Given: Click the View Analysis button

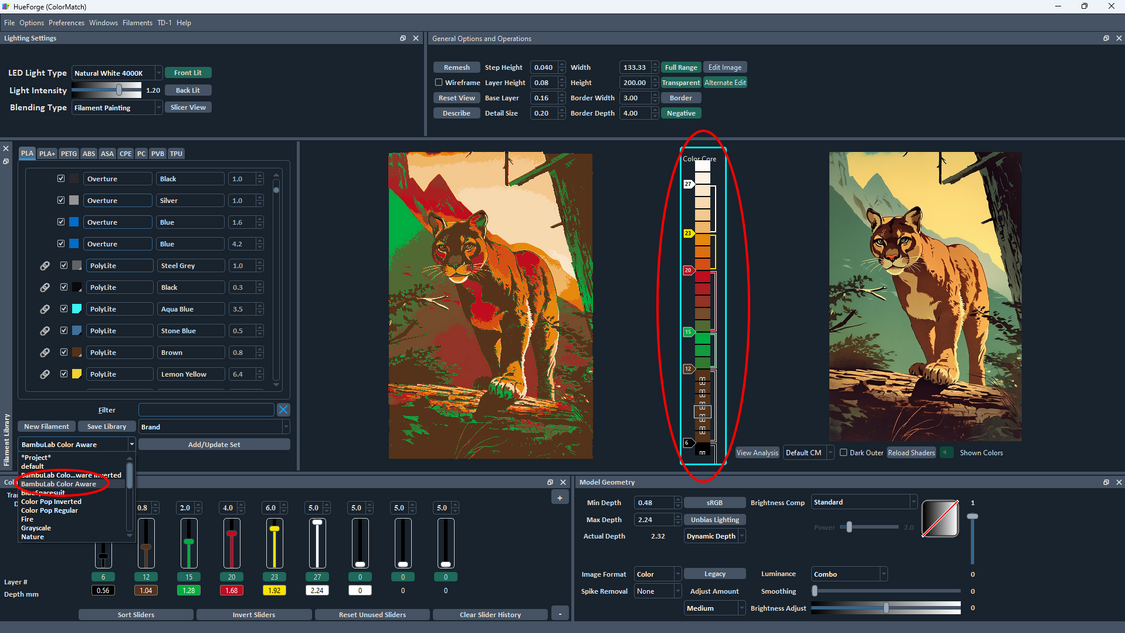Looking at the screenshot, I should (757, 452).
